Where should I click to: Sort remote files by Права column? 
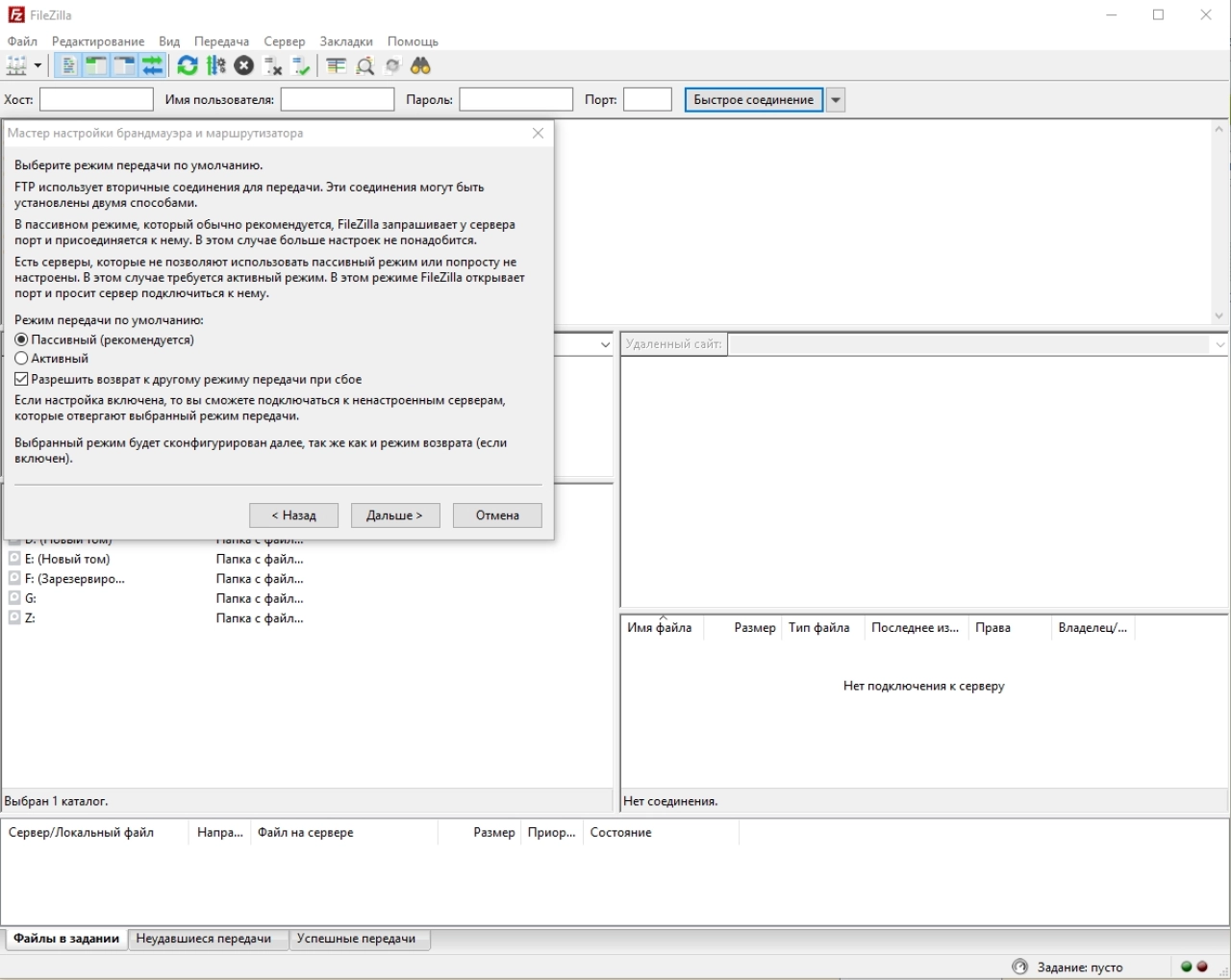[x=1010, y=628]
